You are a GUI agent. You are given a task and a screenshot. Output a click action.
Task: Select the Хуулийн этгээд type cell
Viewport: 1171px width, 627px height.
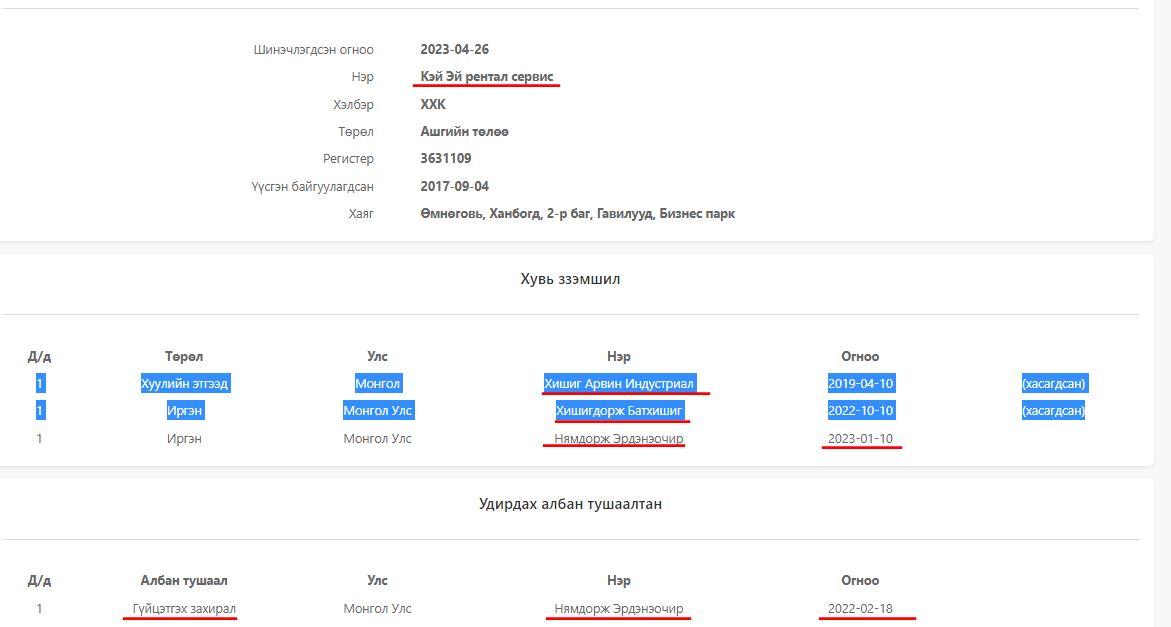pos(184,383)
